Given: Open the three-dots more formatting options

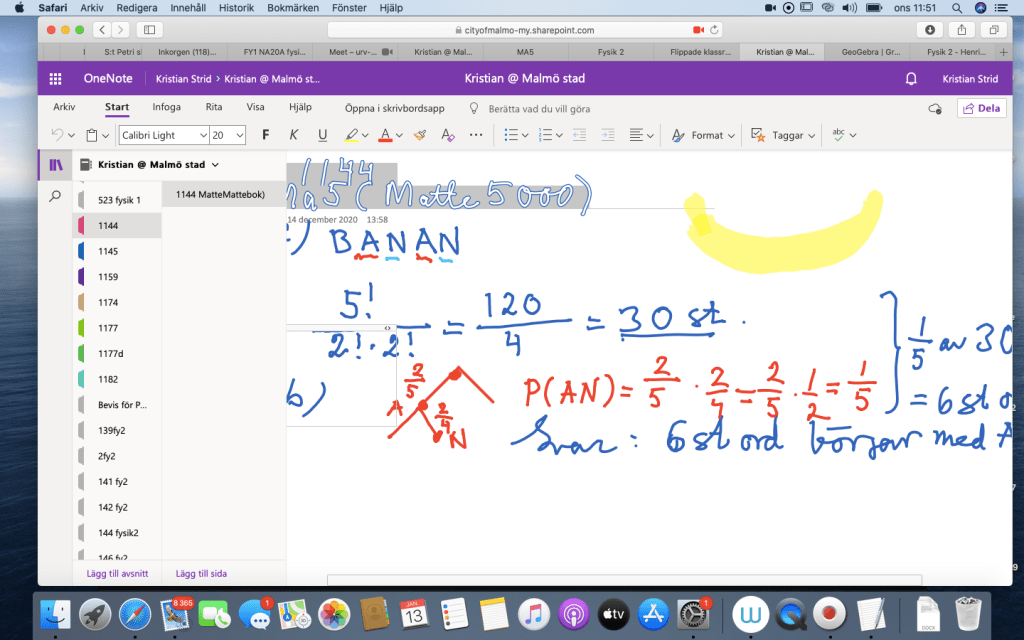Looking at the screenshot, I should 476,135.
